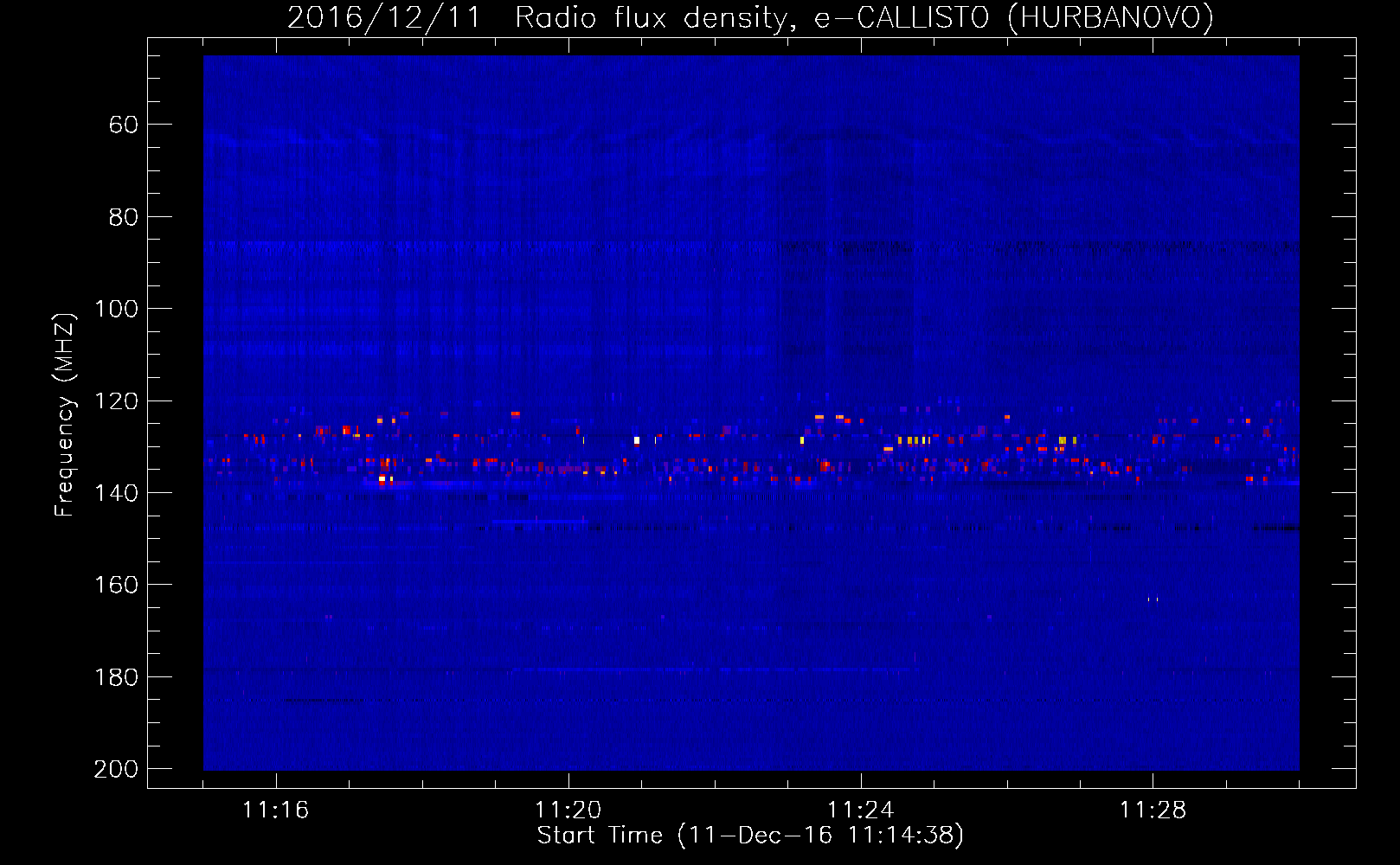Click the 100 MHz tick label
Viewport: 1400px width, 865px height.
(116, 309)
